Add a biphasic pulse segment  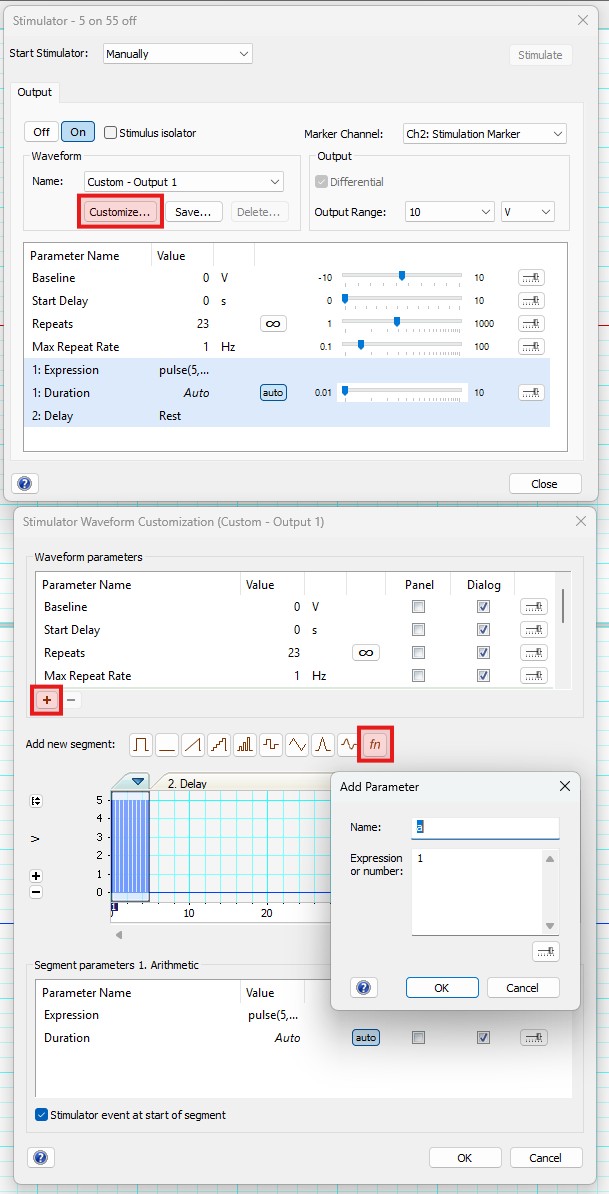271,745
